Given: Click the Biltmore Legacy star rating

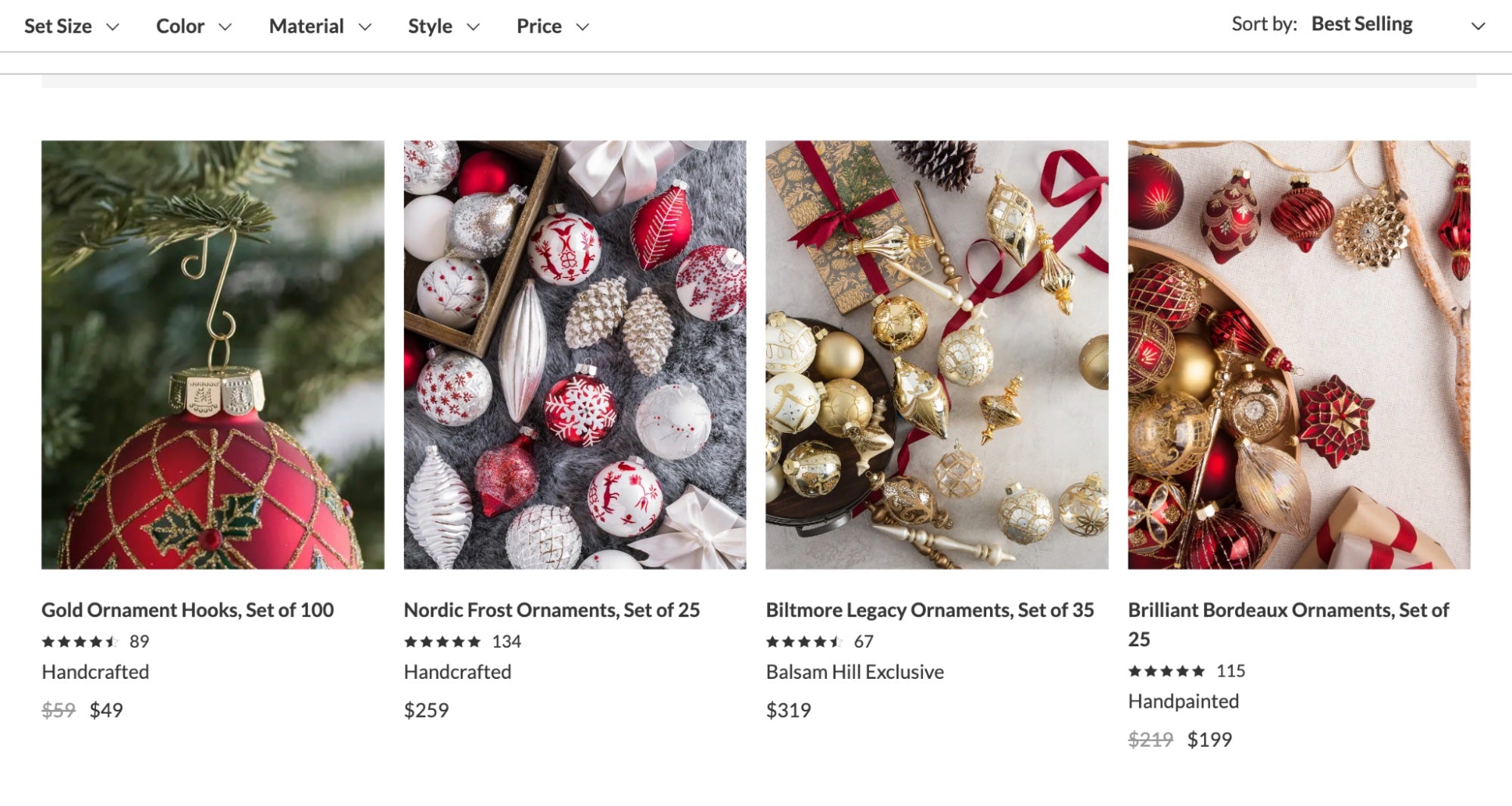Looking at the screenshot, I should (x=804, y=642).
